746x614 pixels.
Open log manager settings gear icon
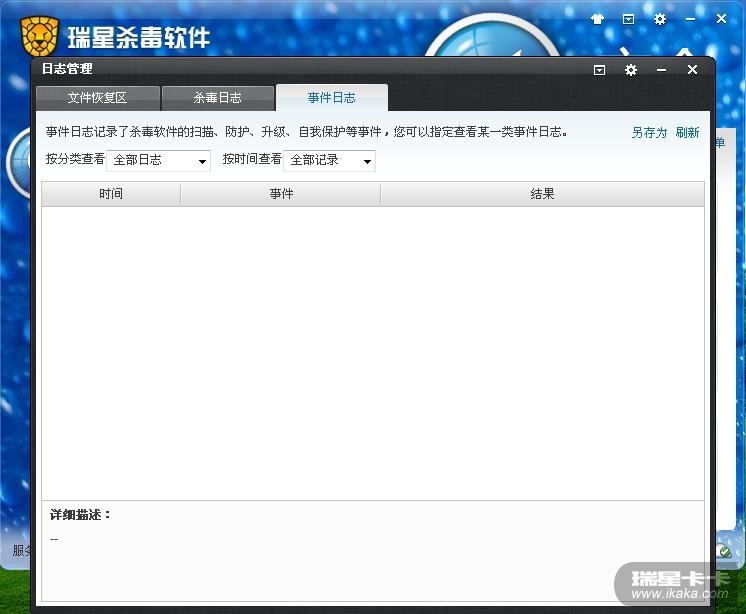[631, 70]
